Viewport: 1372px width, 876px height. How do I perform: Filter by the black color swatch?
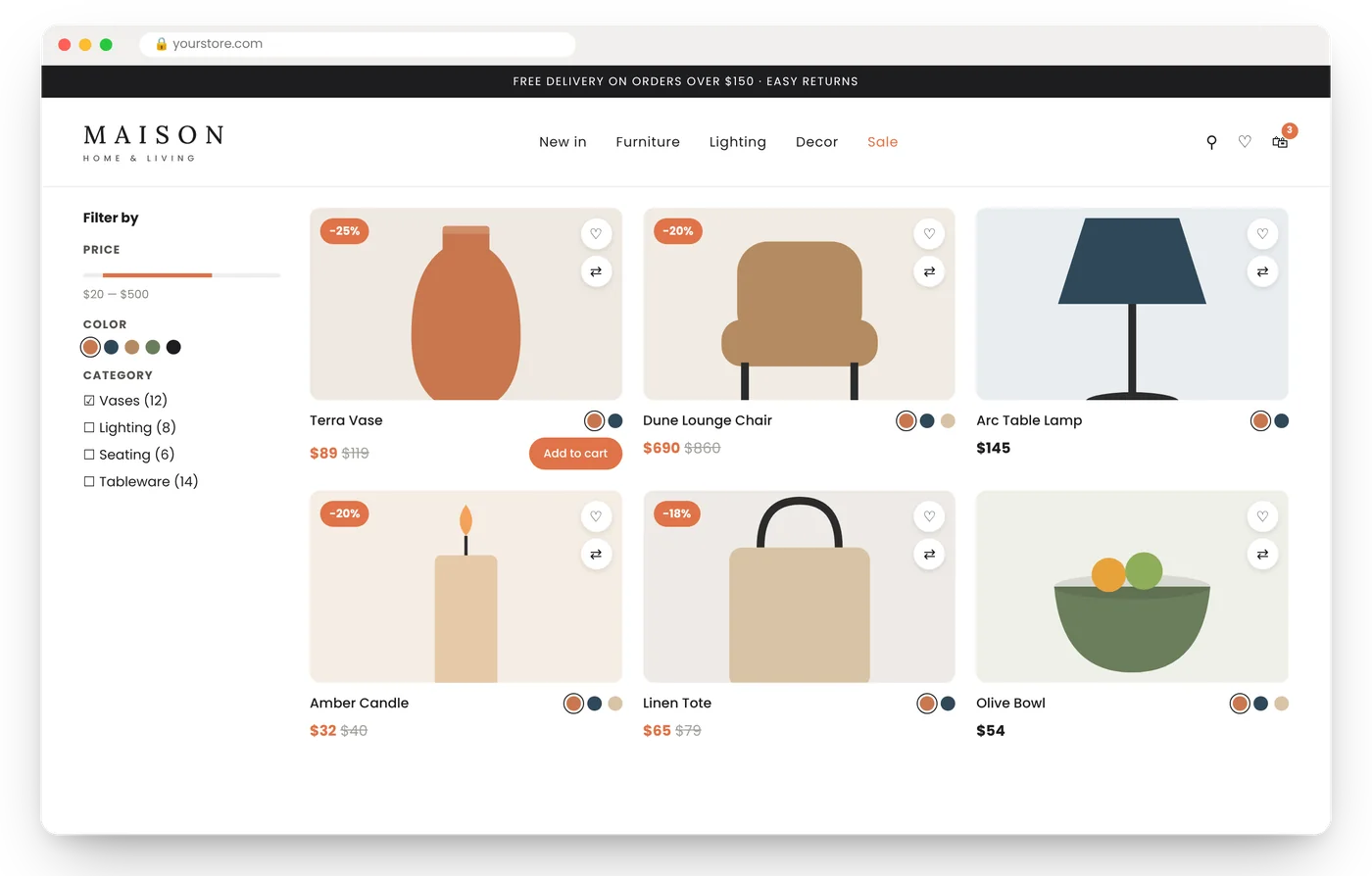coord(173,347)
